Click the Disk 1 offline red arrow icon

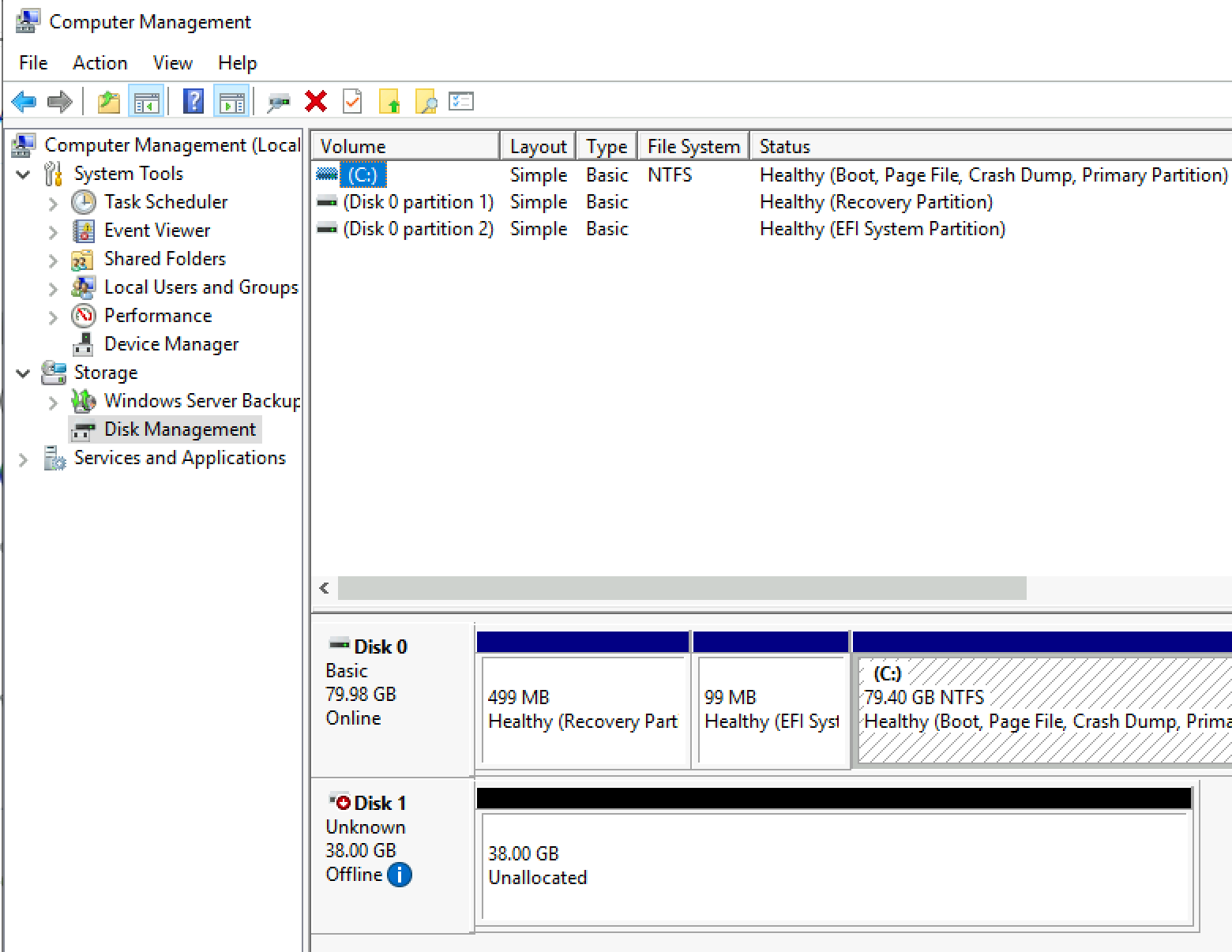[340, 801]
